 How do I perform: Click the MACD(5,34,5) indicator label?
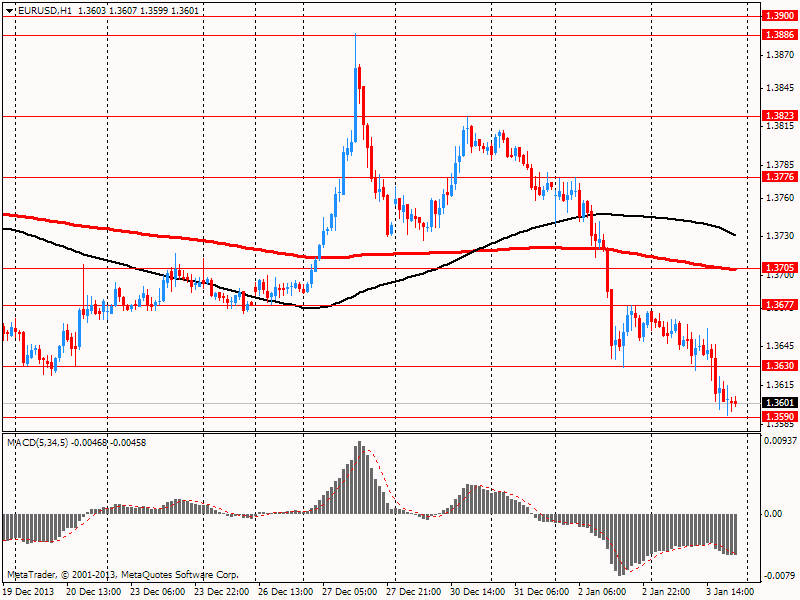(37, 442)
